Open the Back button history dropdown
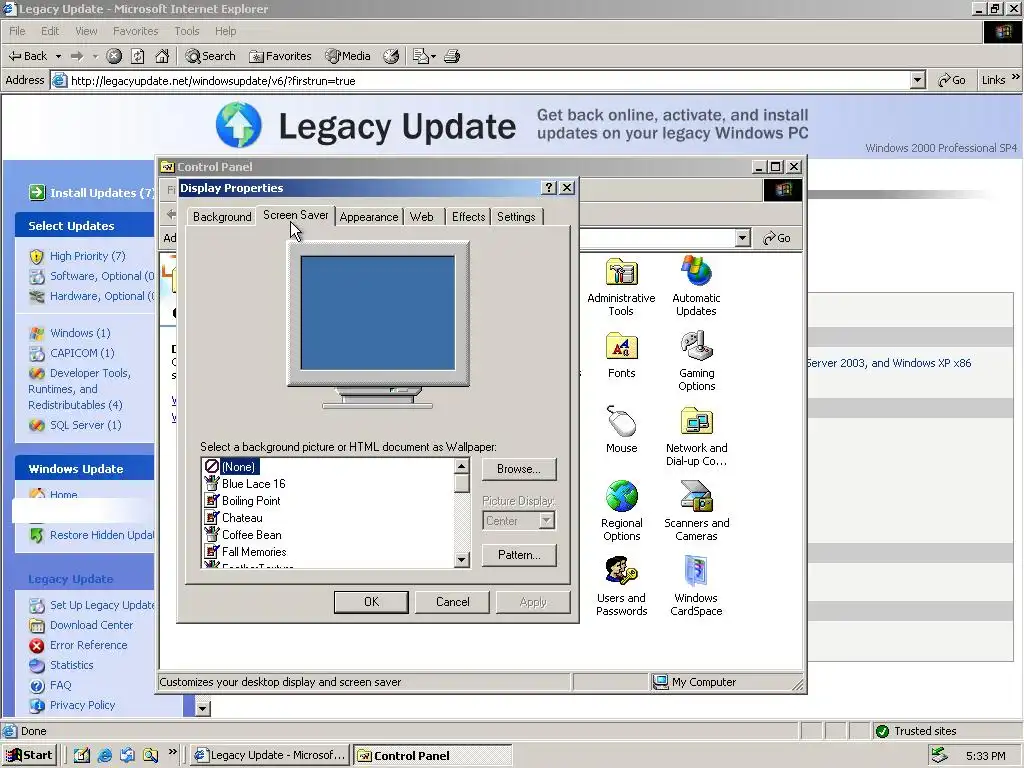The image size is (1024, 768). click(x=58, y=56)
